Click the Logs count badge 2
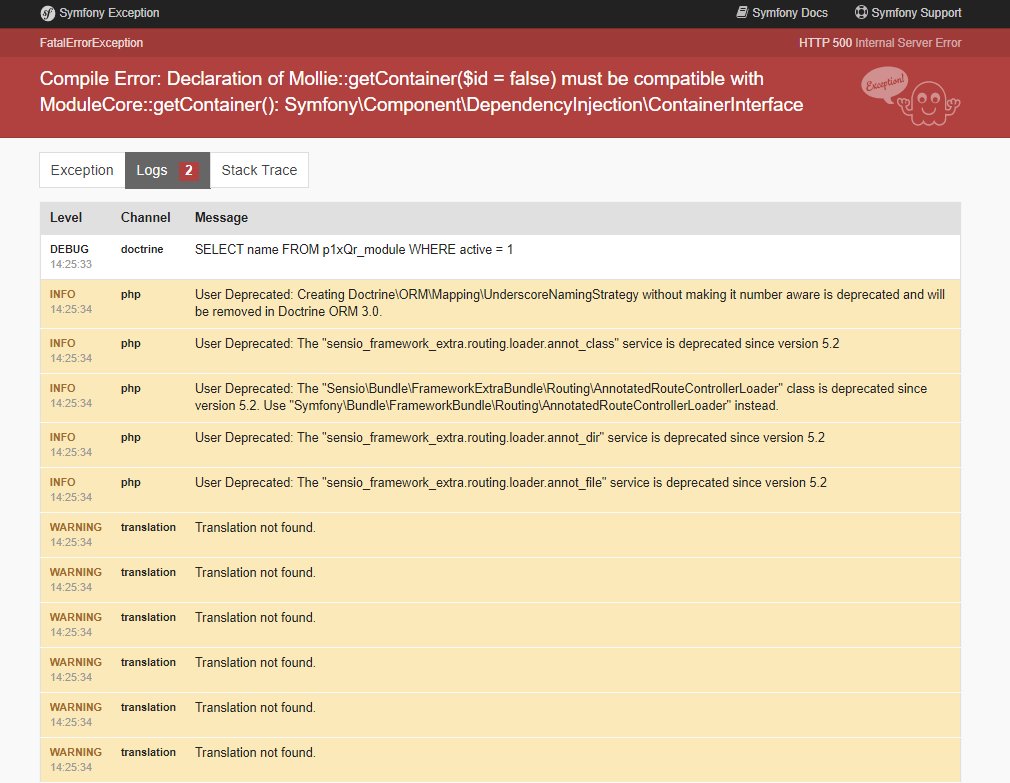 pos(189,170)
